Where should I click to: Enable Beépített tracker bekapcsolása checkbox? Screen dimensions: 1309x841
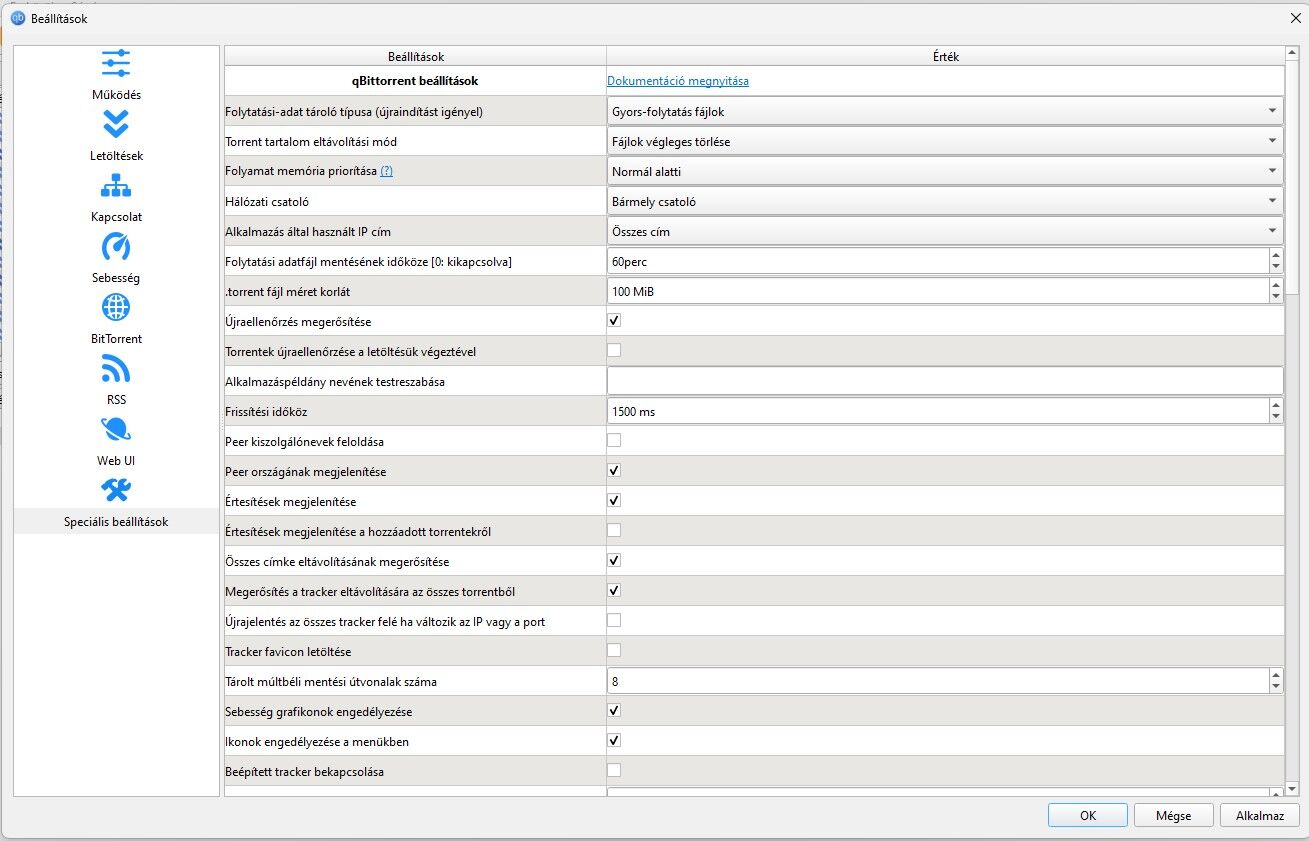pos(614,770)
